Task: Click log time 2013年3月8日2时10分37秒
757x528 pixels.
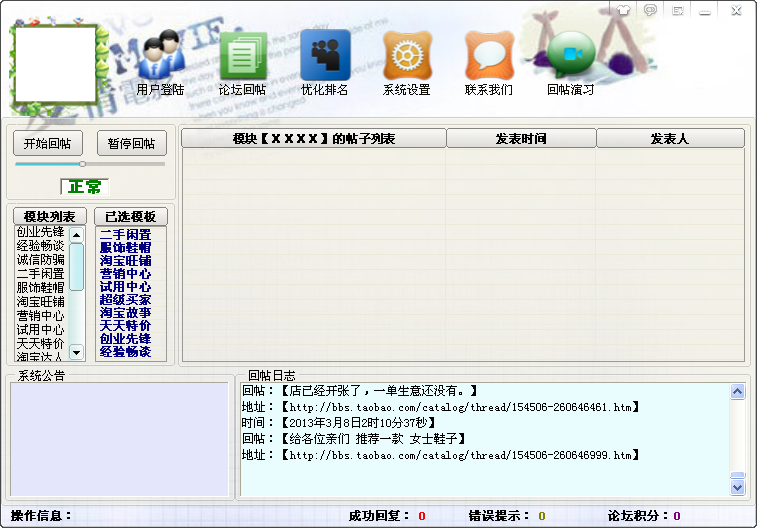Action: (x=339, y=423)
